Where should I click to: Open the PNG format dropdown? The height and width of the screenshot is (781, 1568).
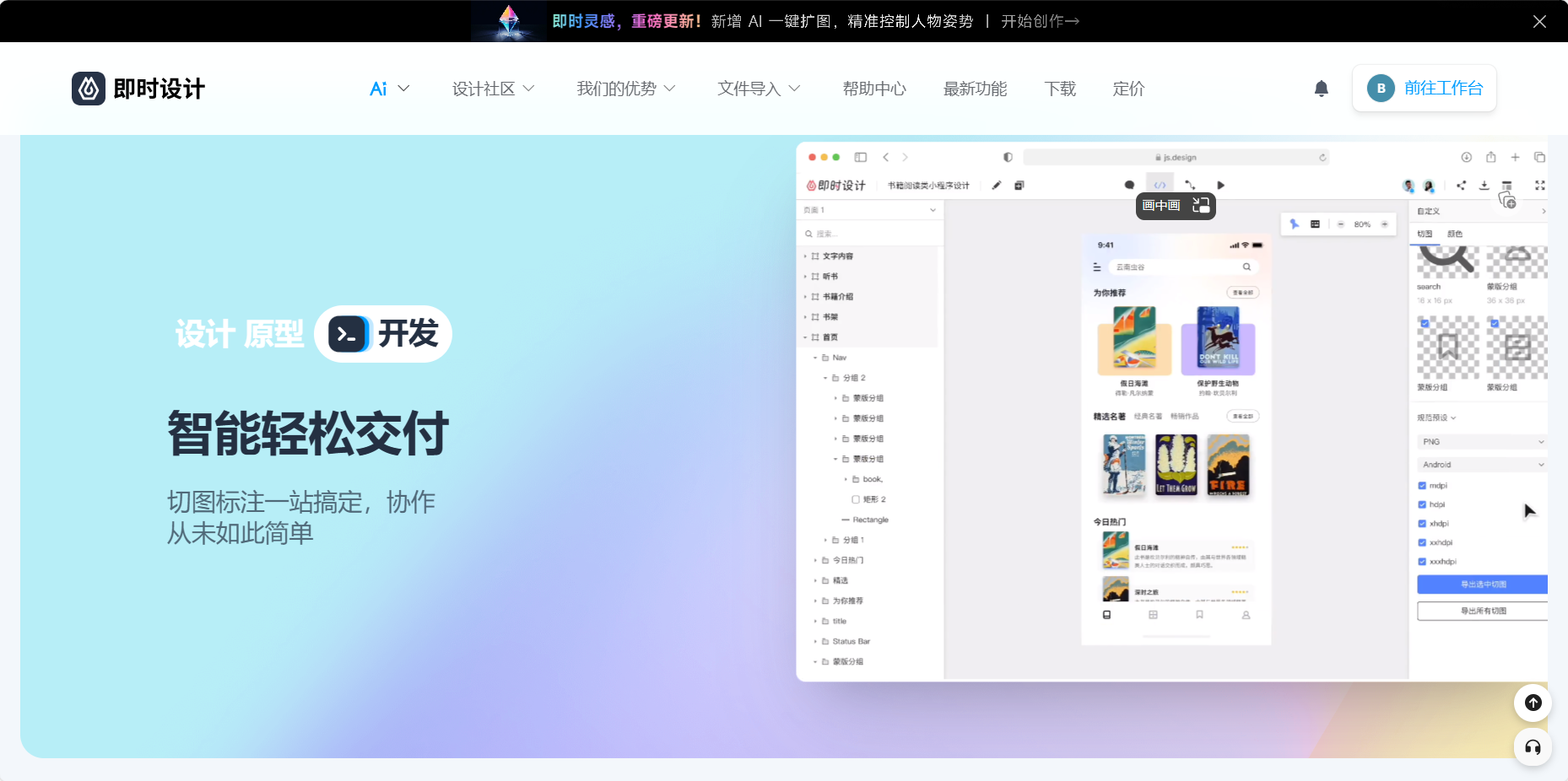[x=1482, y=442]
